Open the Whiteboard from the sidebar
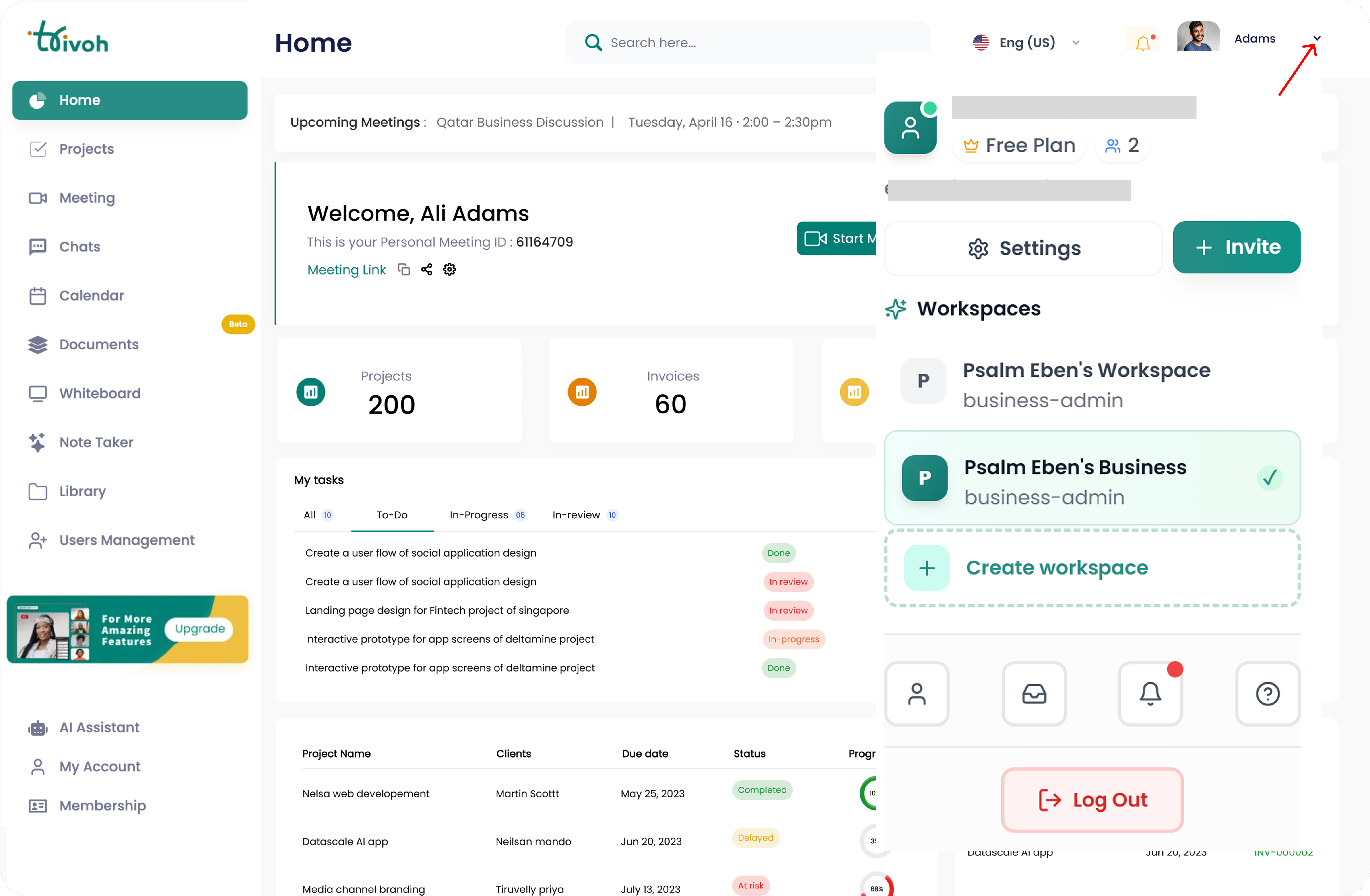This screenshot has width=1370, height=896. (100, 393)
